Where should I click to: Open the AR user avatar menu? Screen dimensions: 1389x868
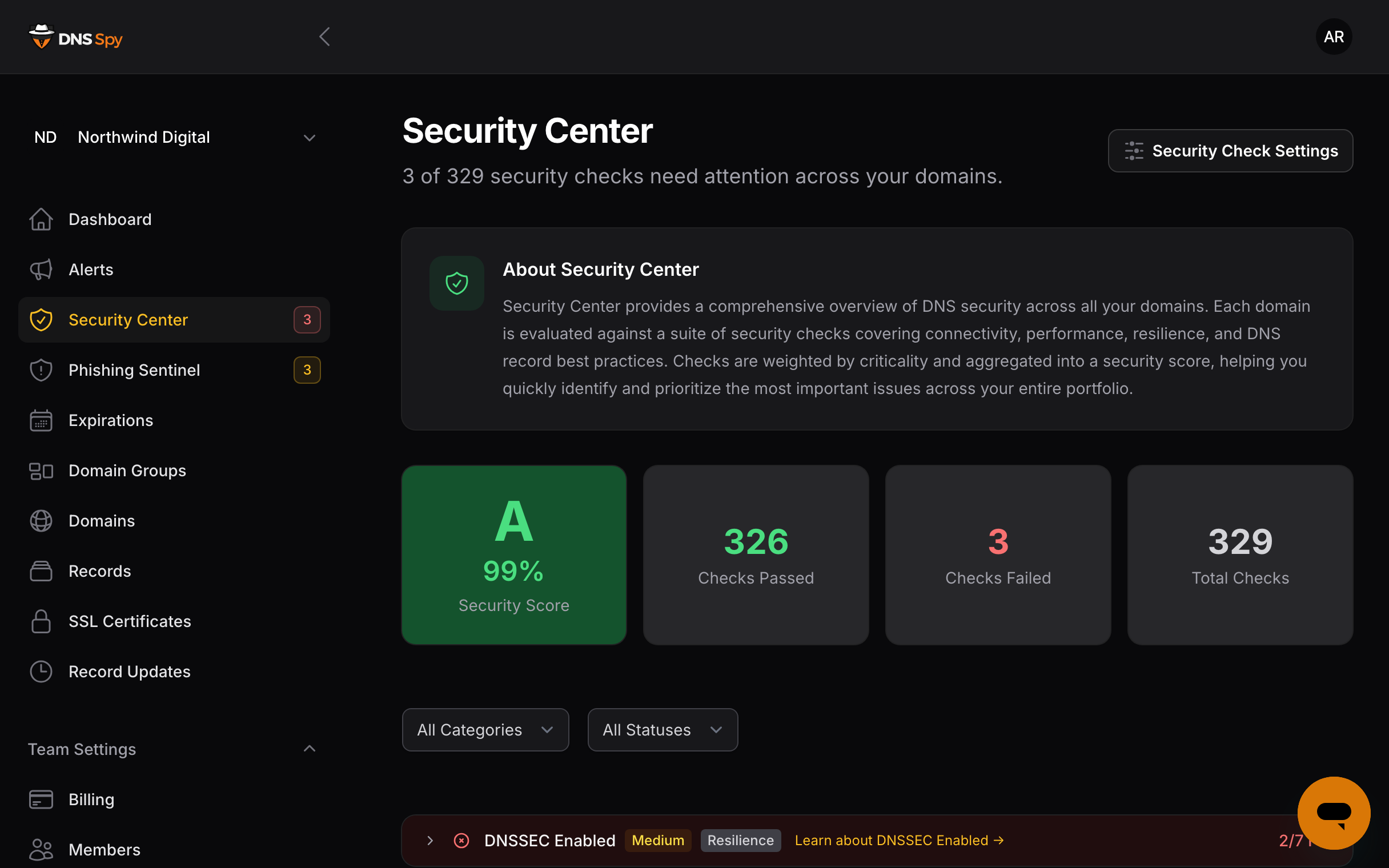1334,37
